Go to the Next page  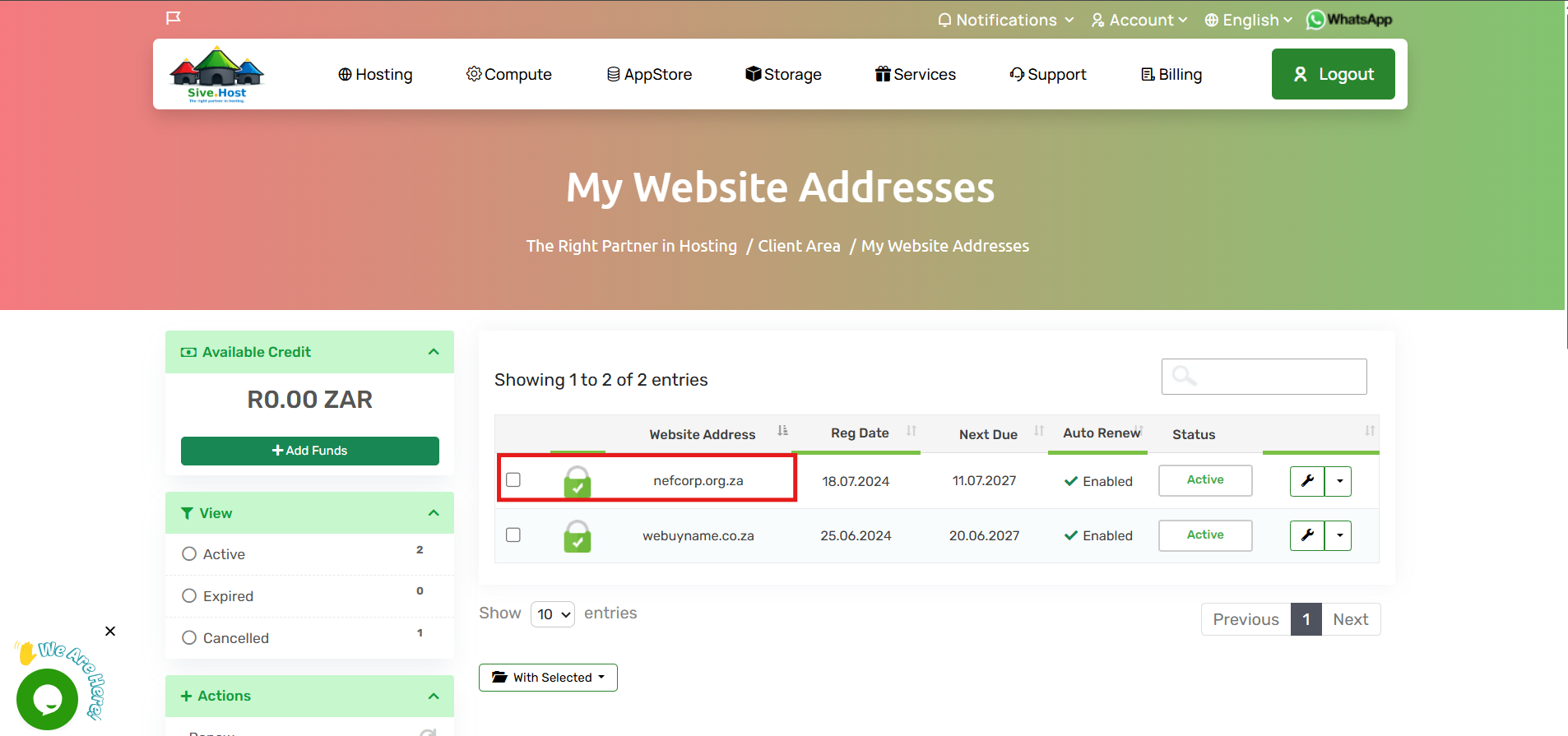(1351, 619)
